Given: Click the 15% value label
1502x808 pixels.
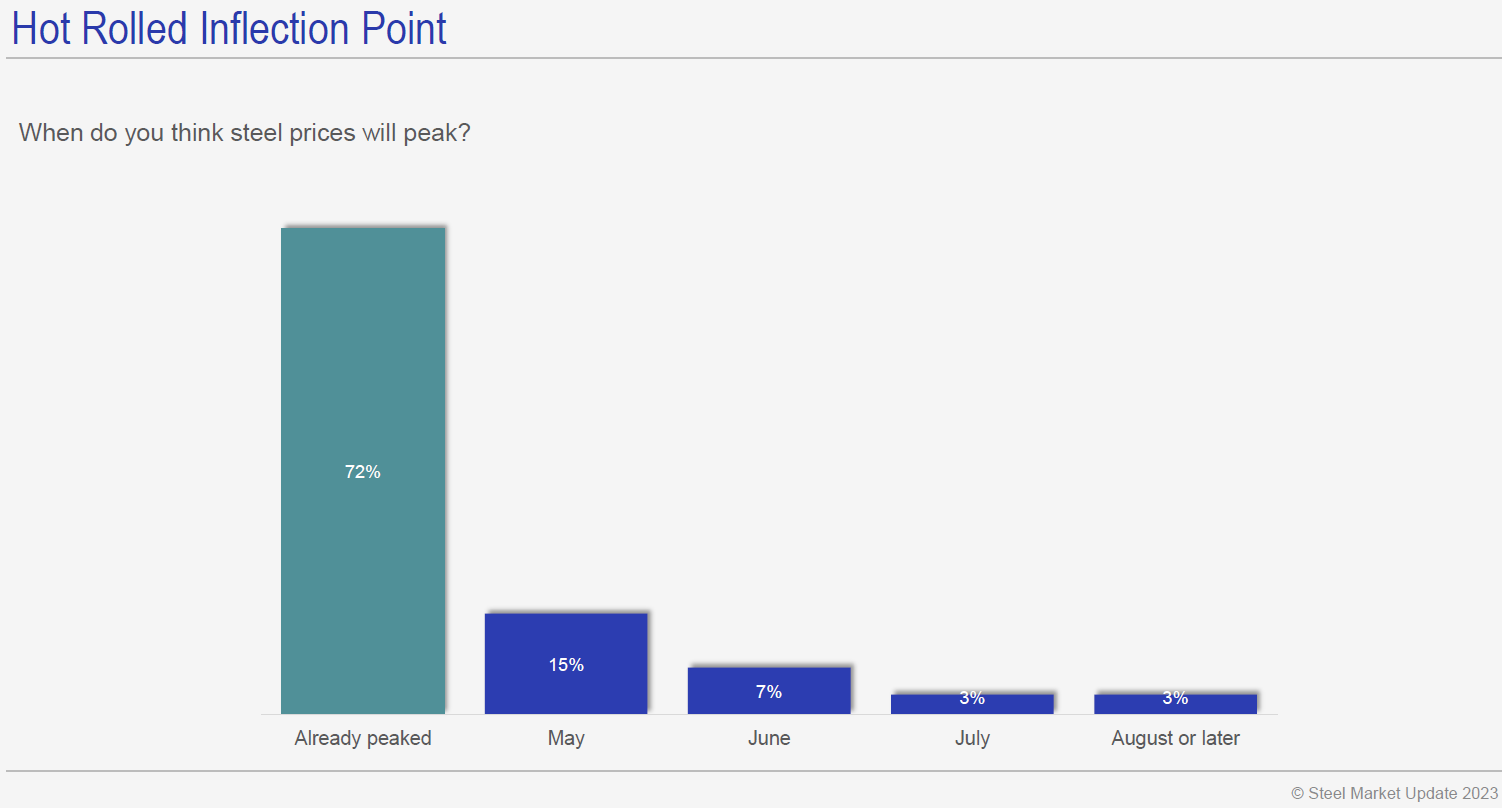Looking at the screenshot, I should [x=566, y=665].
